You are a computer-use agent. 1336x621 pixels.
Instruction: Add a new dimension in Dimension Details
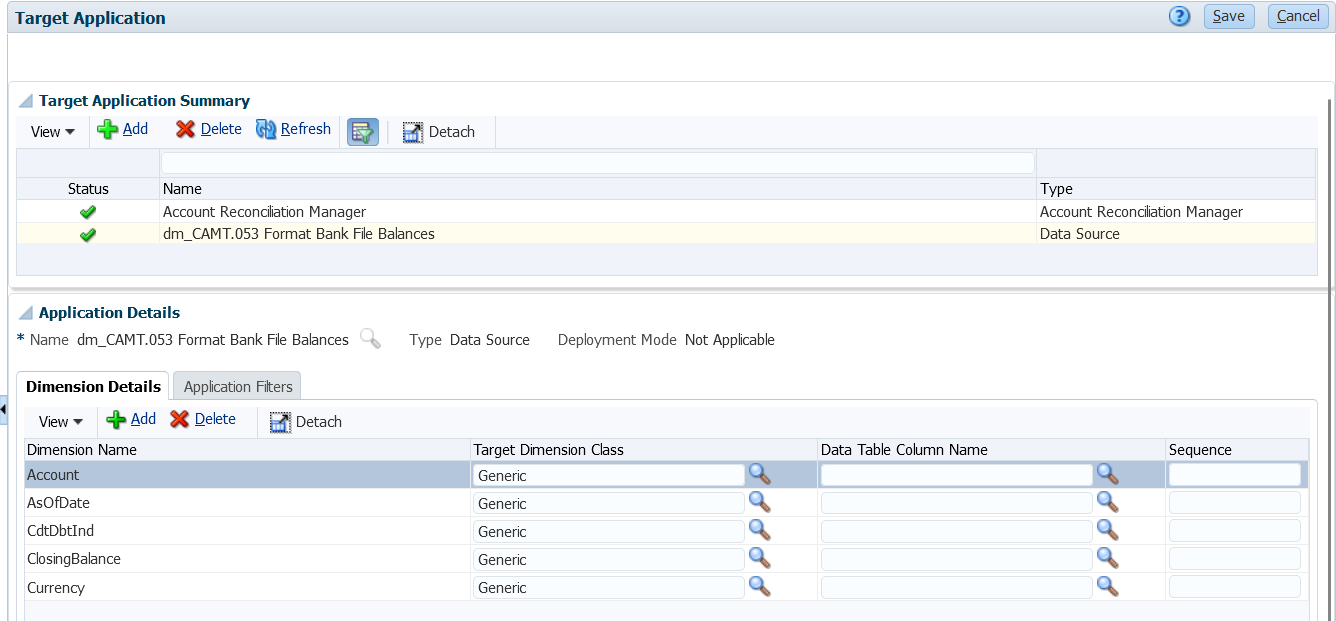[x=131, y=419]
